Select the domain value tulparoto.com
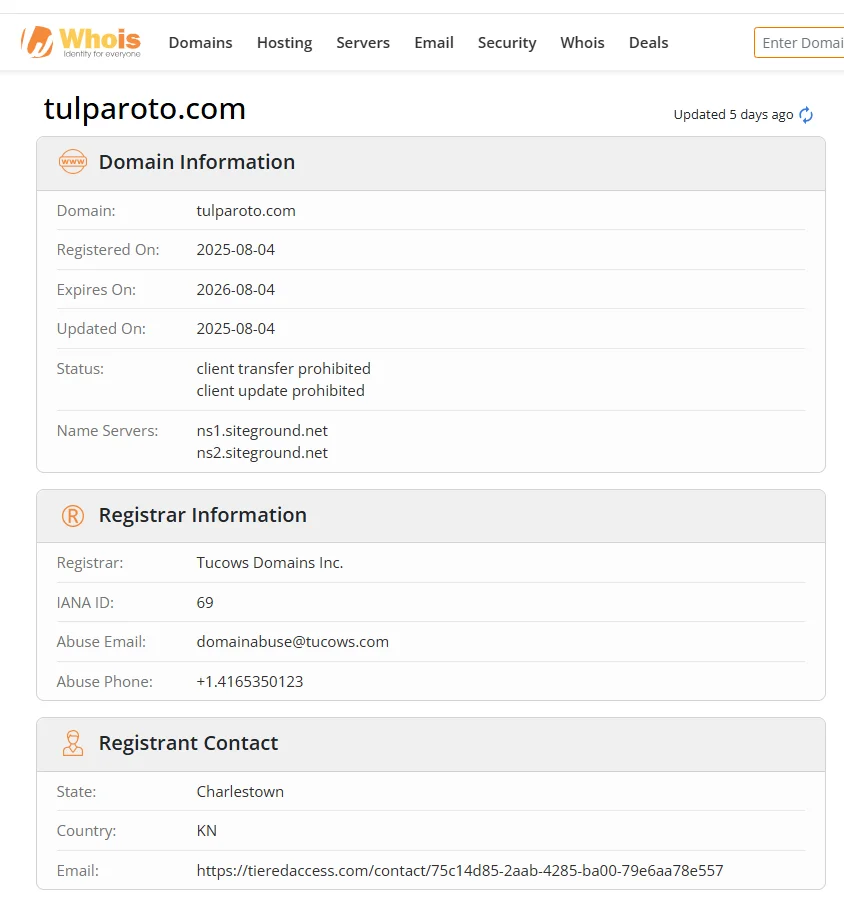 point(246,210)
